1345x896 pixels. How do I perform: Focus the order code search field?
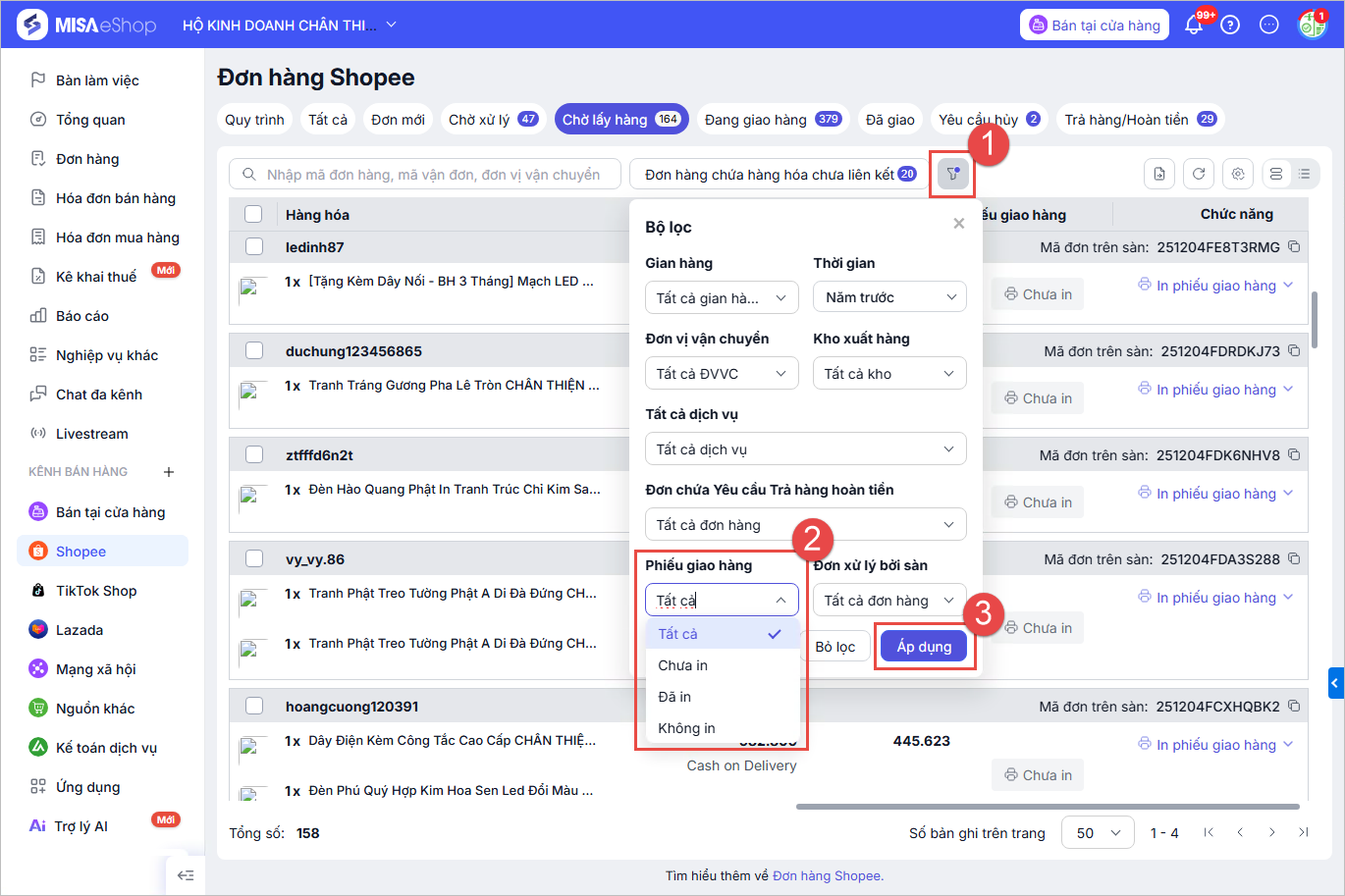425,175
